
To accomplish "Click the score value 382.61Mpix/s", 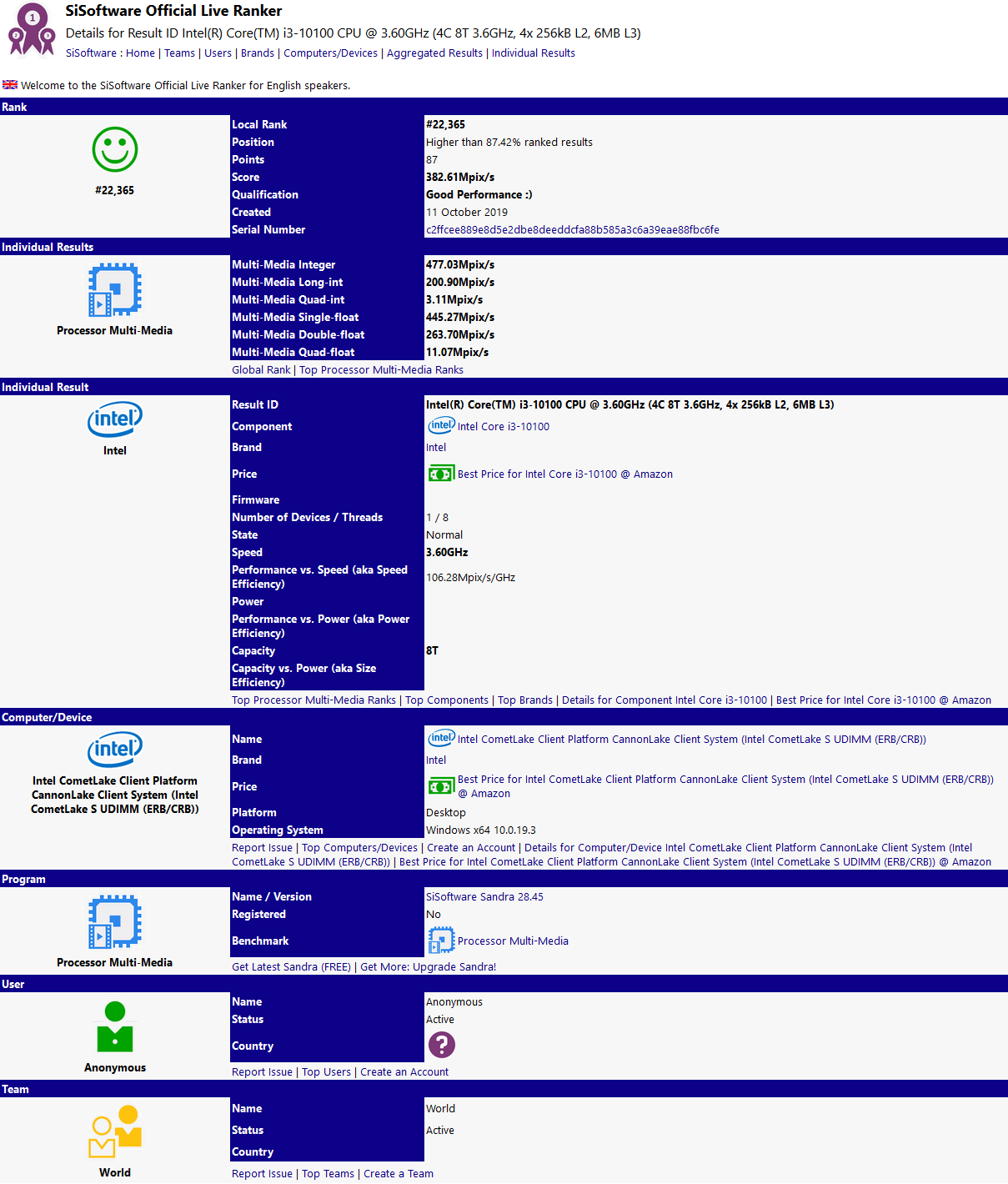I will 460,178.
